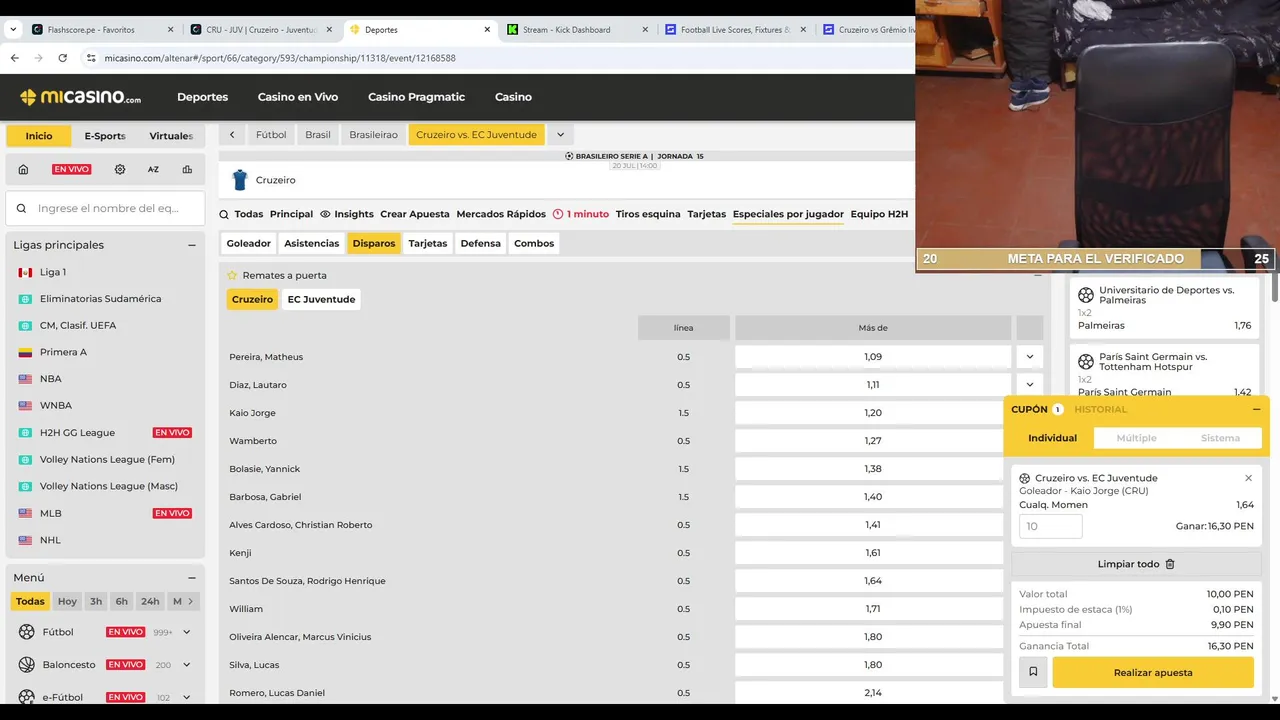The height and width of the screenshot is (720, 1280).
Task: Go back with the breadcrumb left arrow
Action: point(232,134)
